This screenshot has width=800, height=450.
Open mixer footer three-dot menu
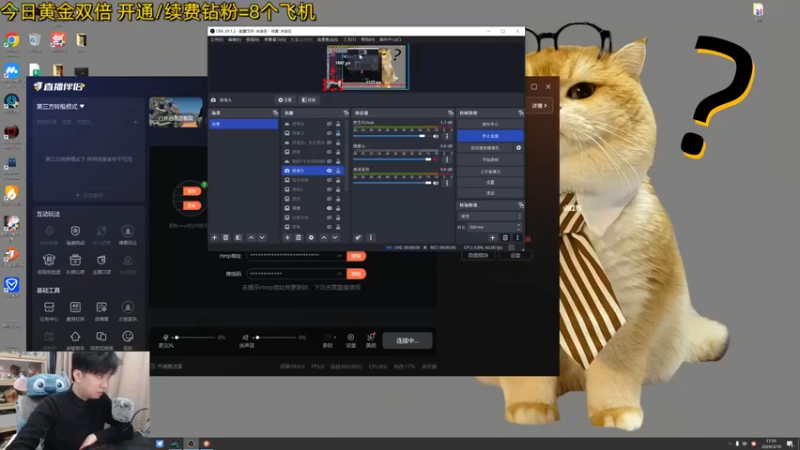coord(371,238)
